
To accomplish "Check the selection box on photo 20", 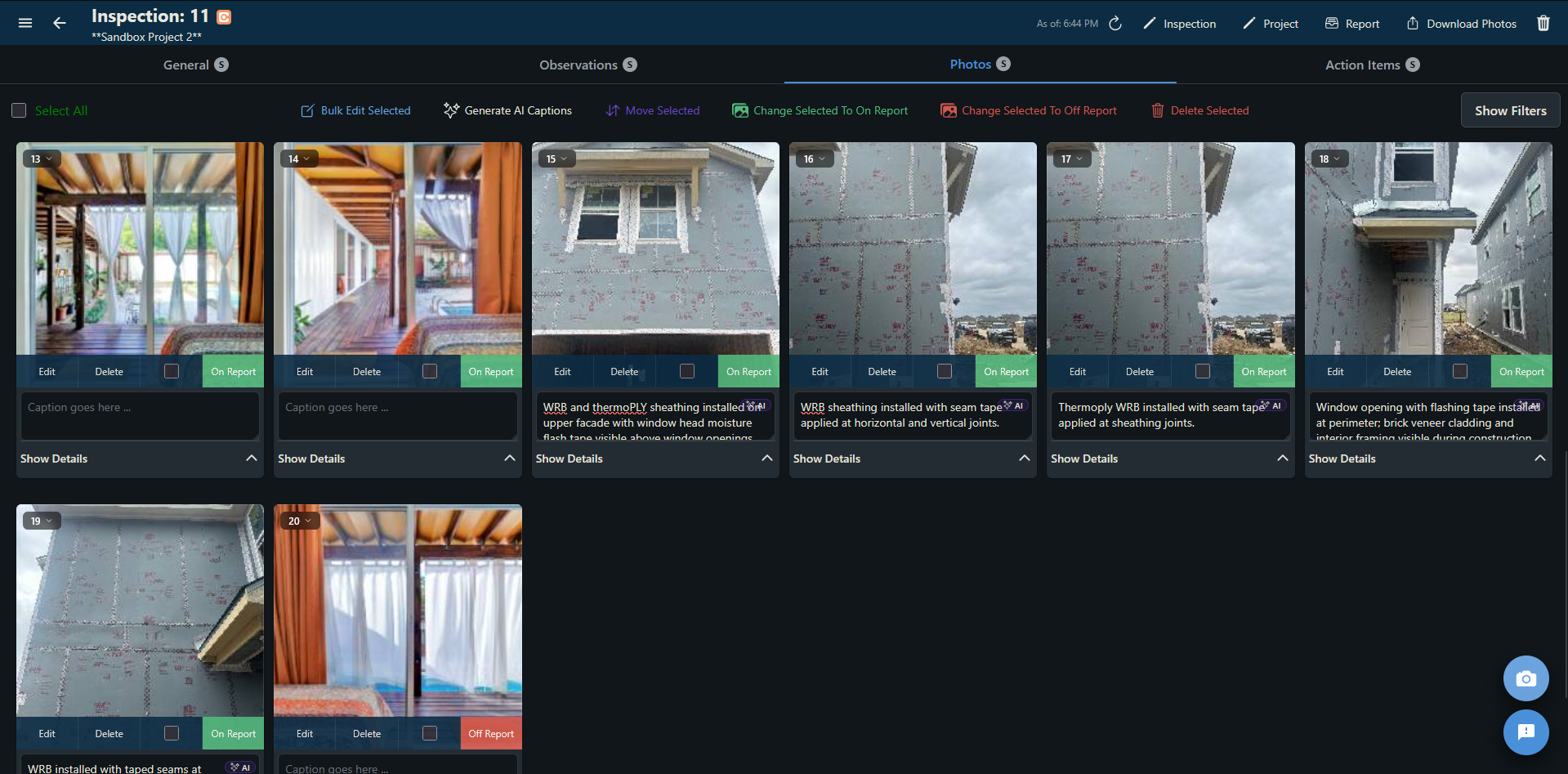I will 430,733.
